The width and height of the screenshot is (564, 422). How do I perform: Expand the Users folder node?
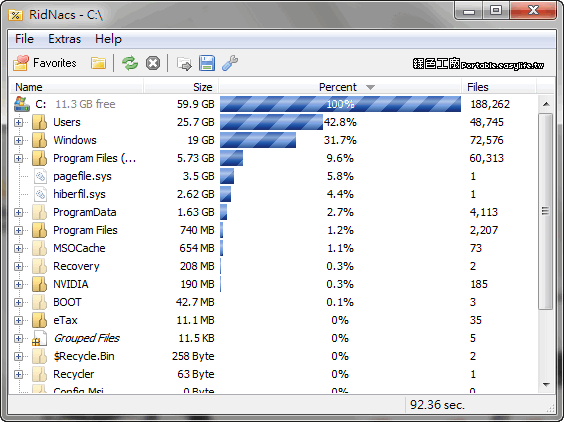(x=18, y=122)
